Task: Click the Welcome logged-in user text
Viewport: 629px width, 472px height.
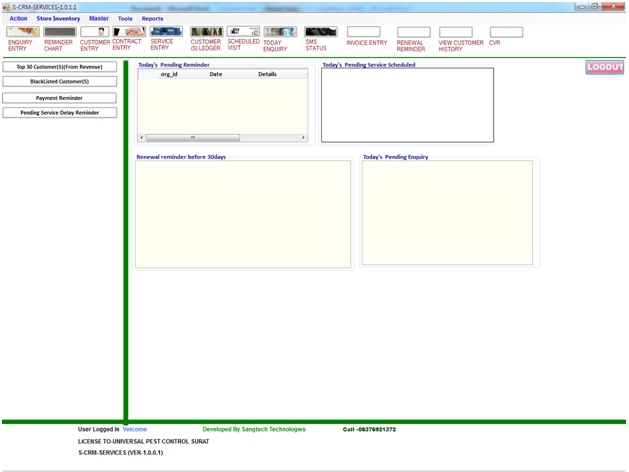Action: point(135,429)
